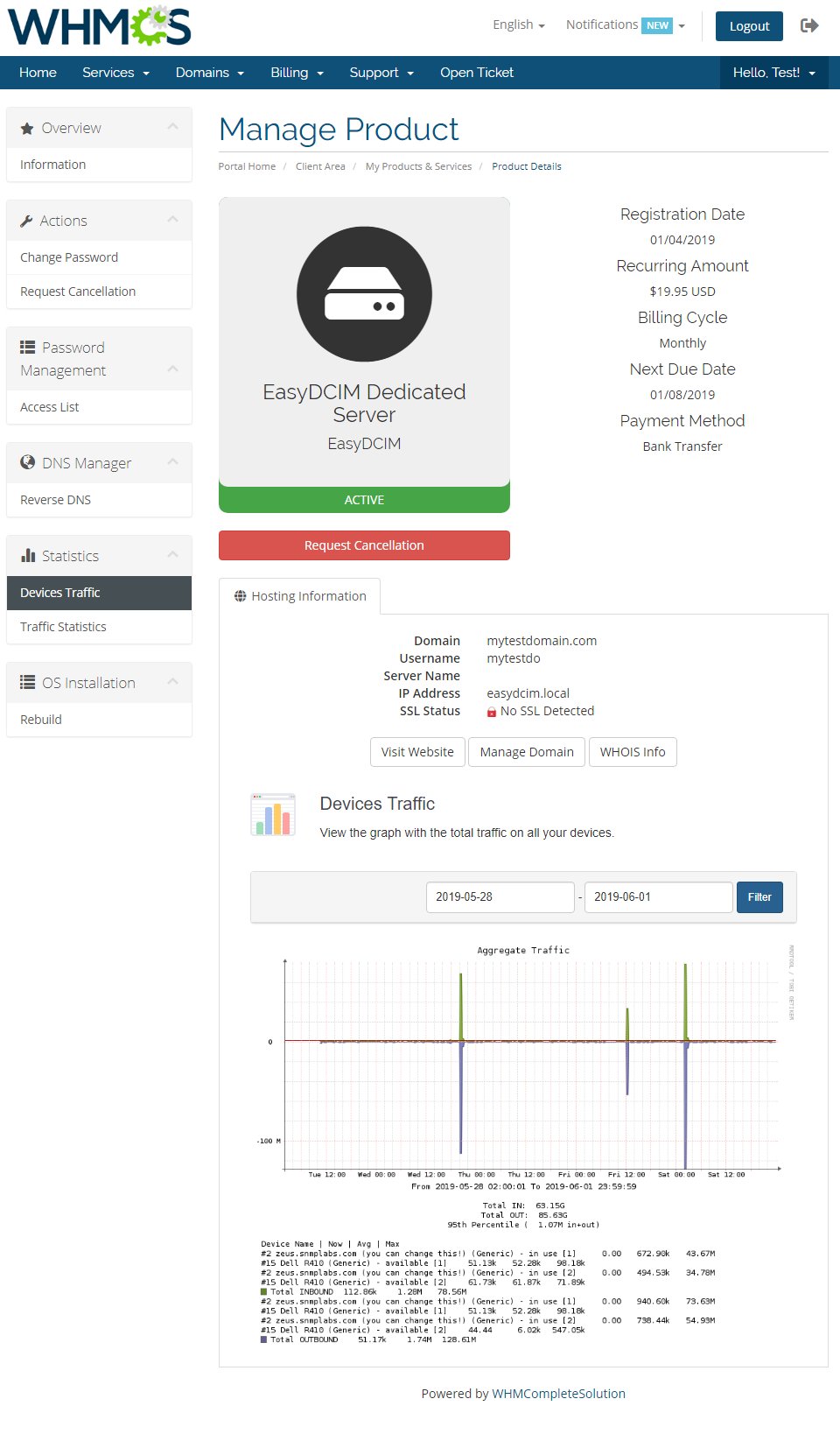
Task: Collapse the Statistics panel
Action: pos(173,555)
